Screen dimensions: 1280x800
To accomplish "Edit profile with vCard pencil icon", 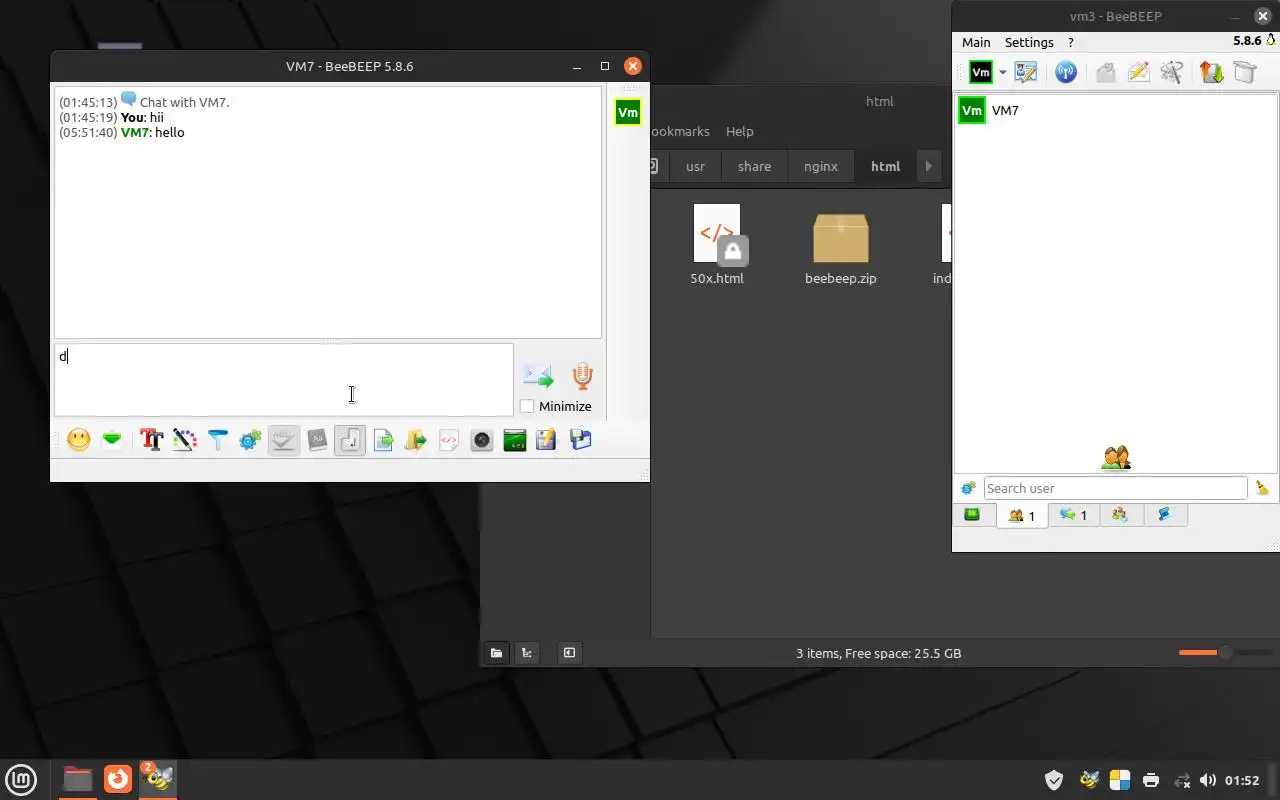I will 1026,72.
